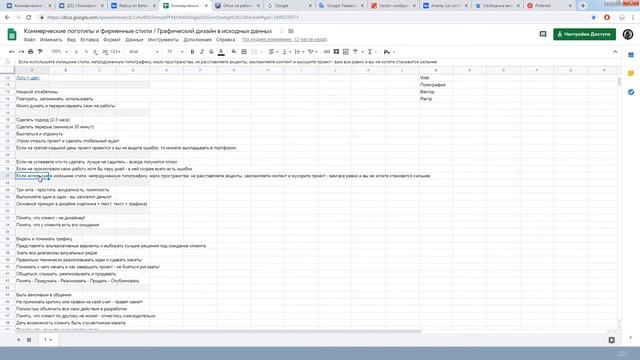The height and width of the screenshot is (360, 640).
Task: Open vertical align dropdown
Action: coord(286,52)
